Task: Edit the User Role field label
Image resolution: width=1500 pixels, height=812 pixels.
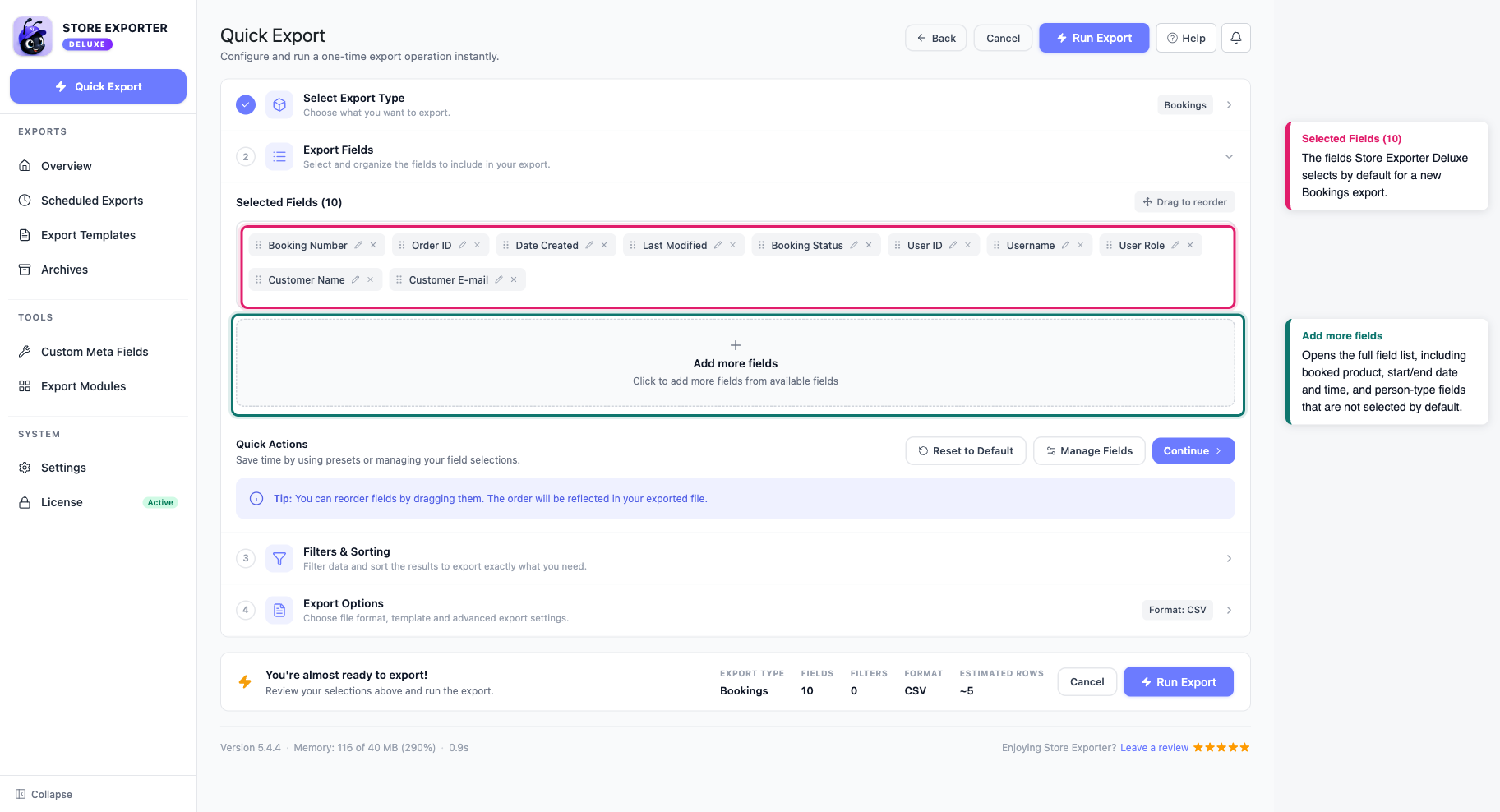Action: [x=1175, y=245]
